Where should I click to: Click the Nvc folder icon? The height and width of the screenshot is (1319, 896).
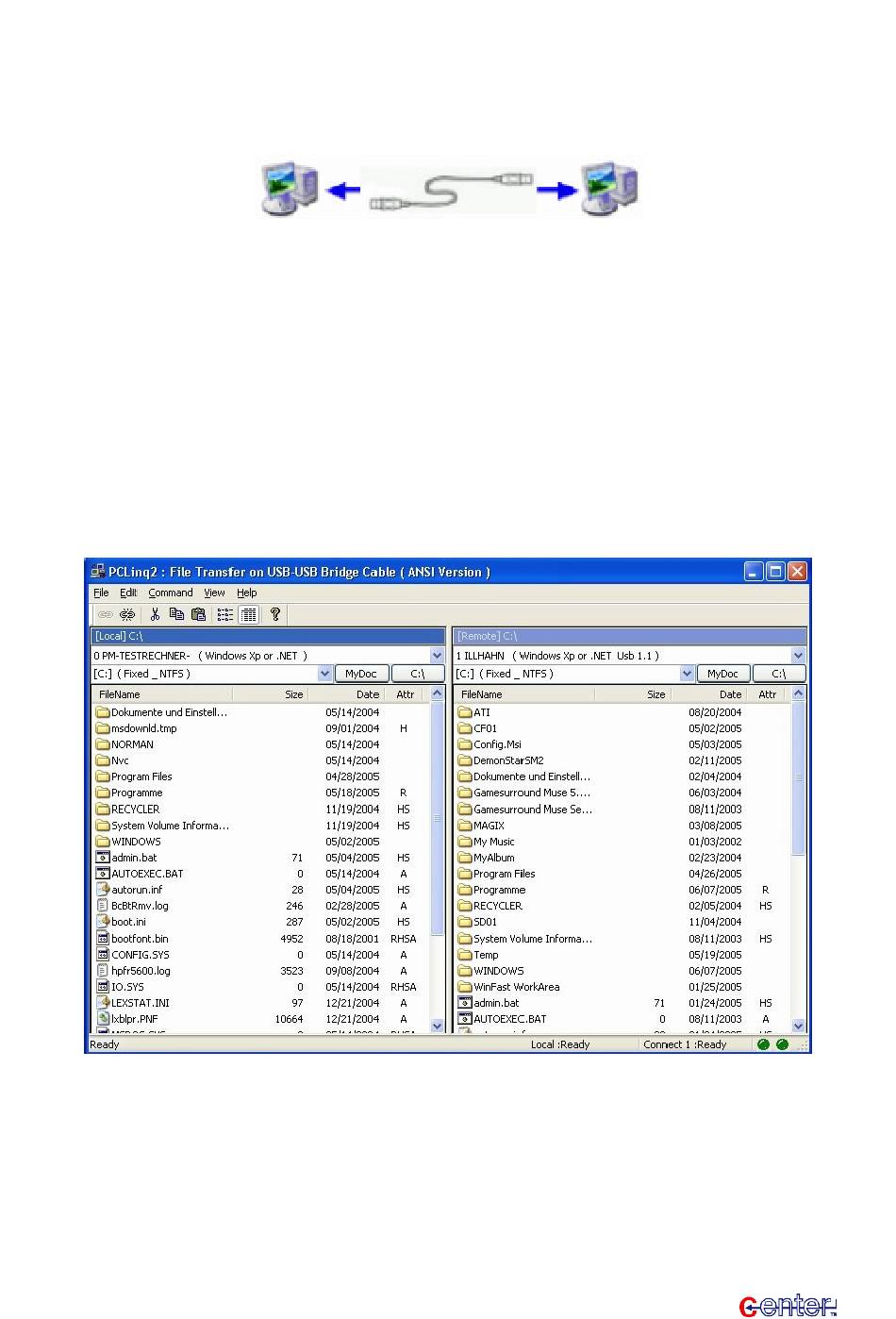103,760
